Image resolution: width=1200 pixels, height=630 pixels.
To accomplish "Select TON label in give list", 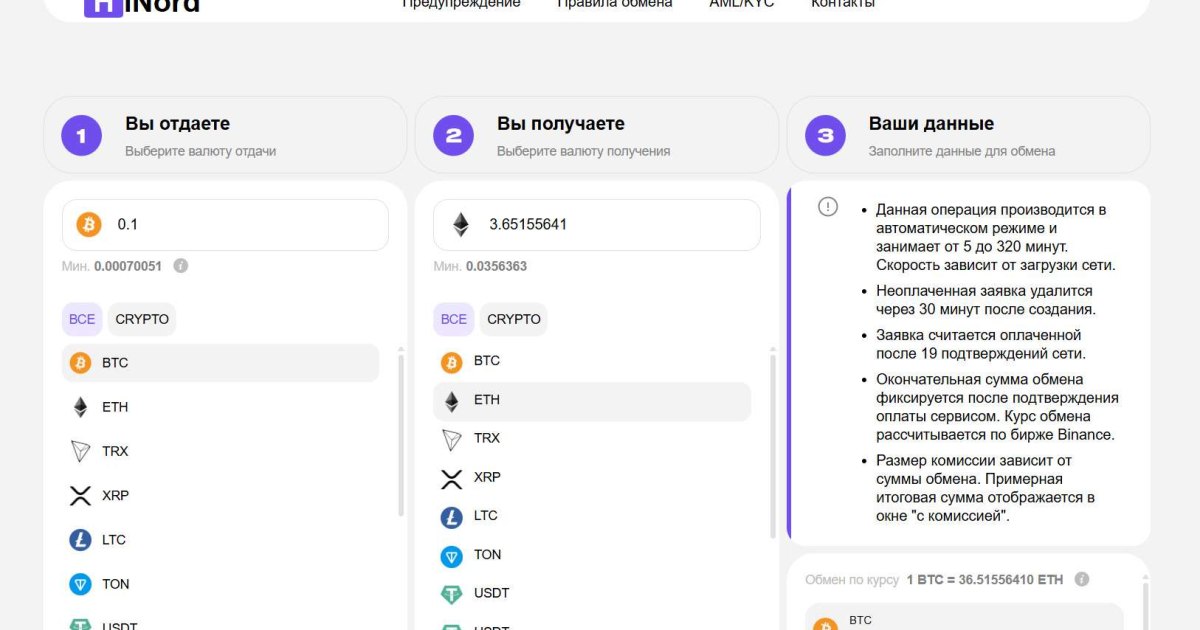I will pos(116,584).
